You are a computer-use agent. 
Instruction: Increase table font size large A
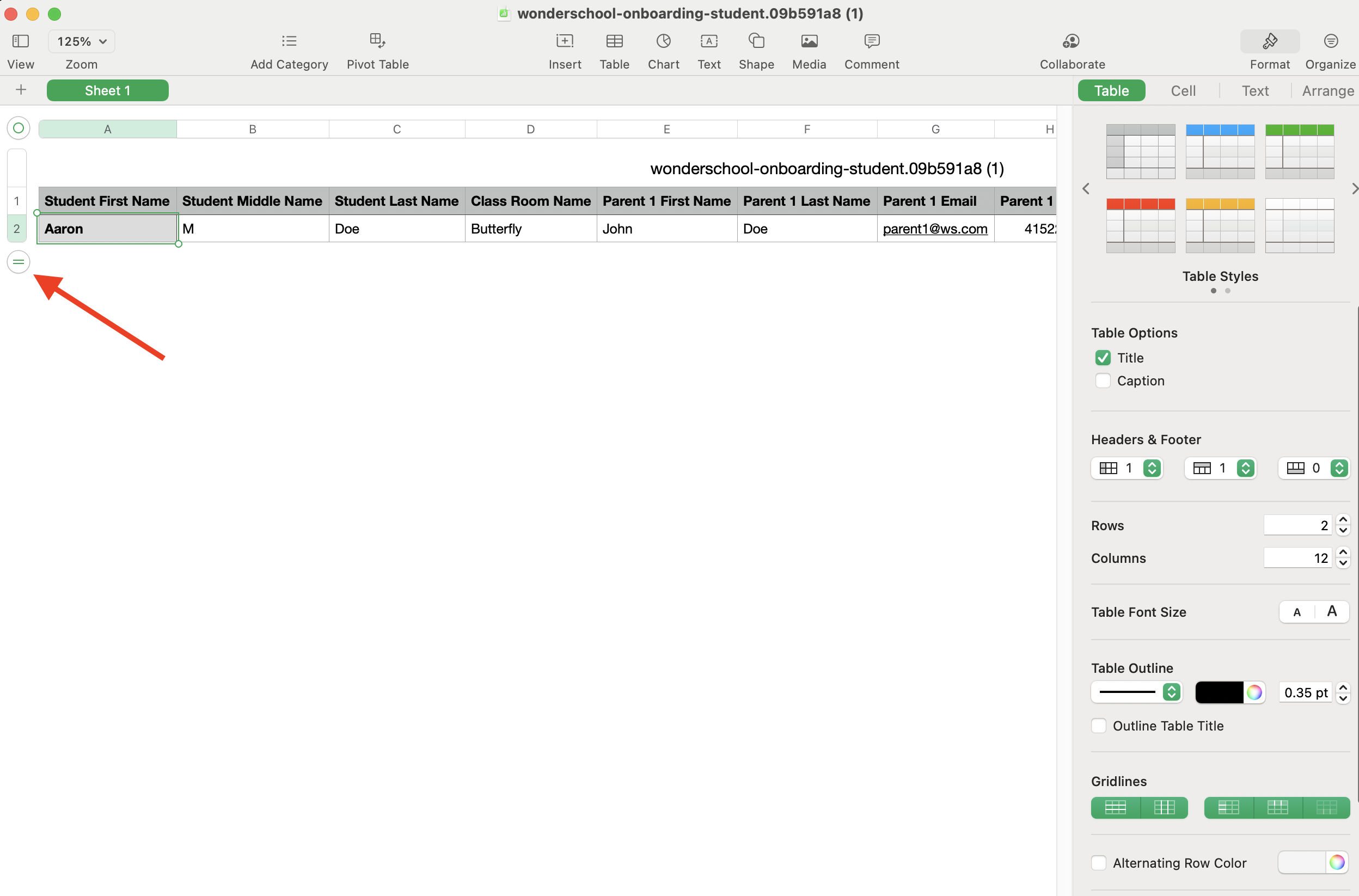1332,612
